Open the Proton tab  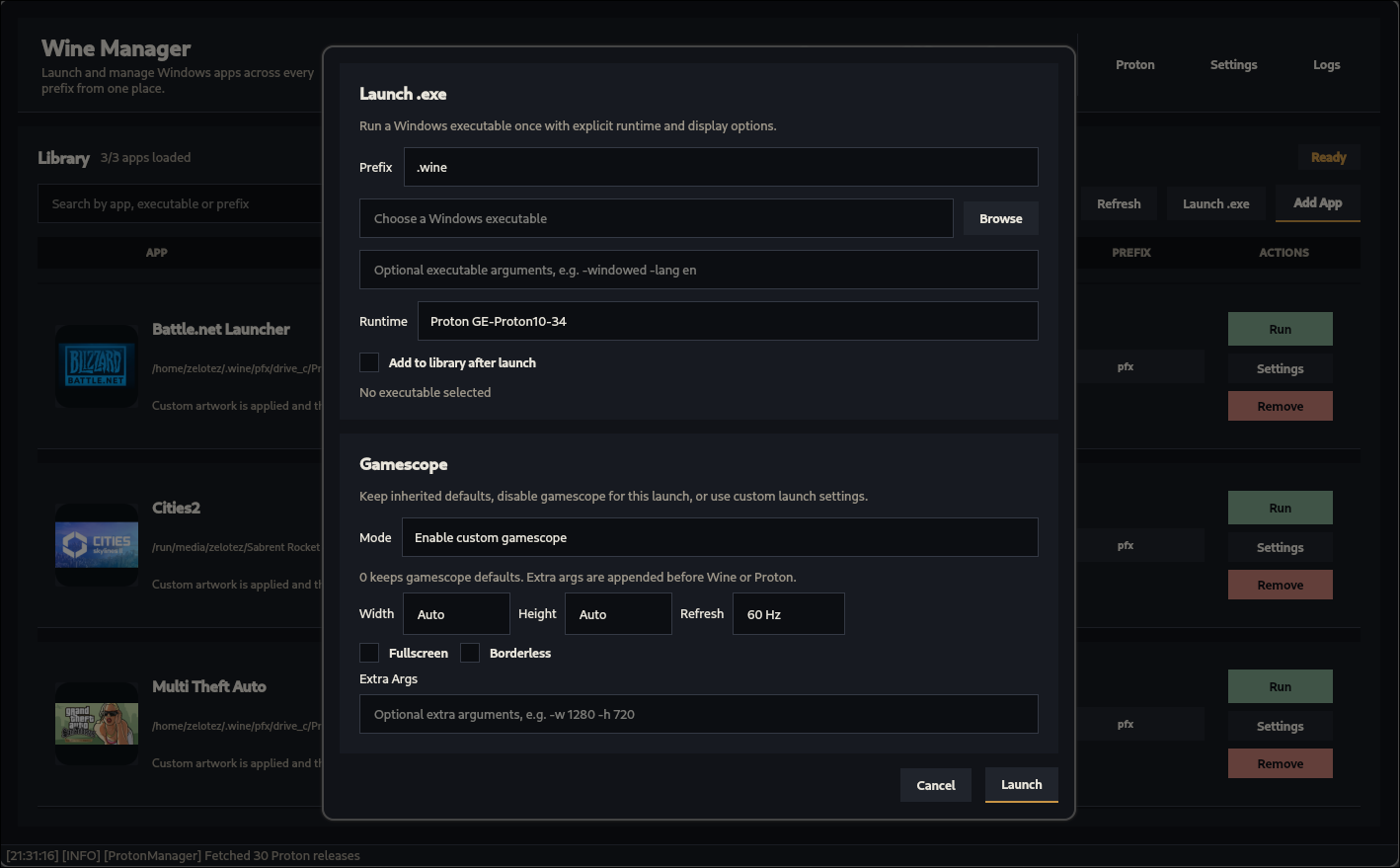point(1135,64)
